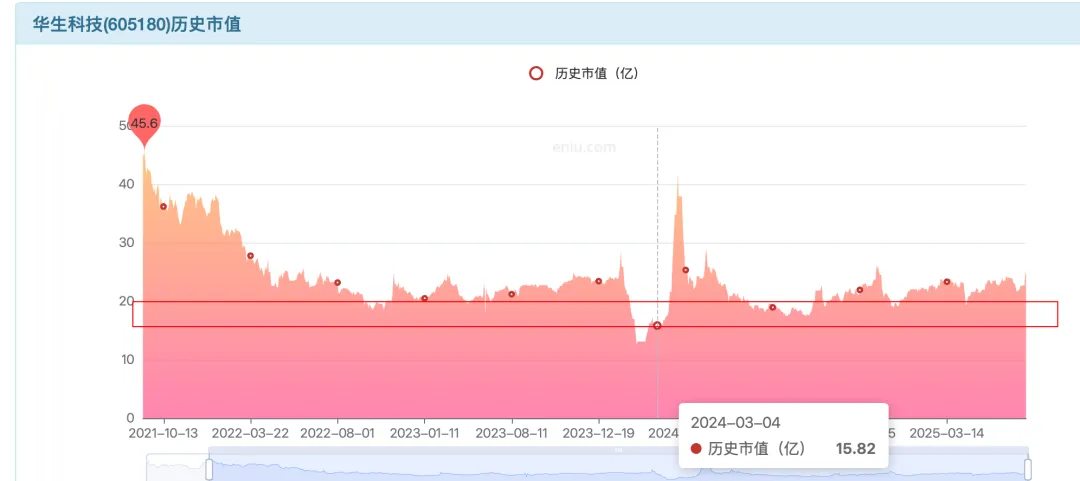This screenshot has height=481, width=1080.
Task: Select the data point above 2023-01-11
Action: 424,298
